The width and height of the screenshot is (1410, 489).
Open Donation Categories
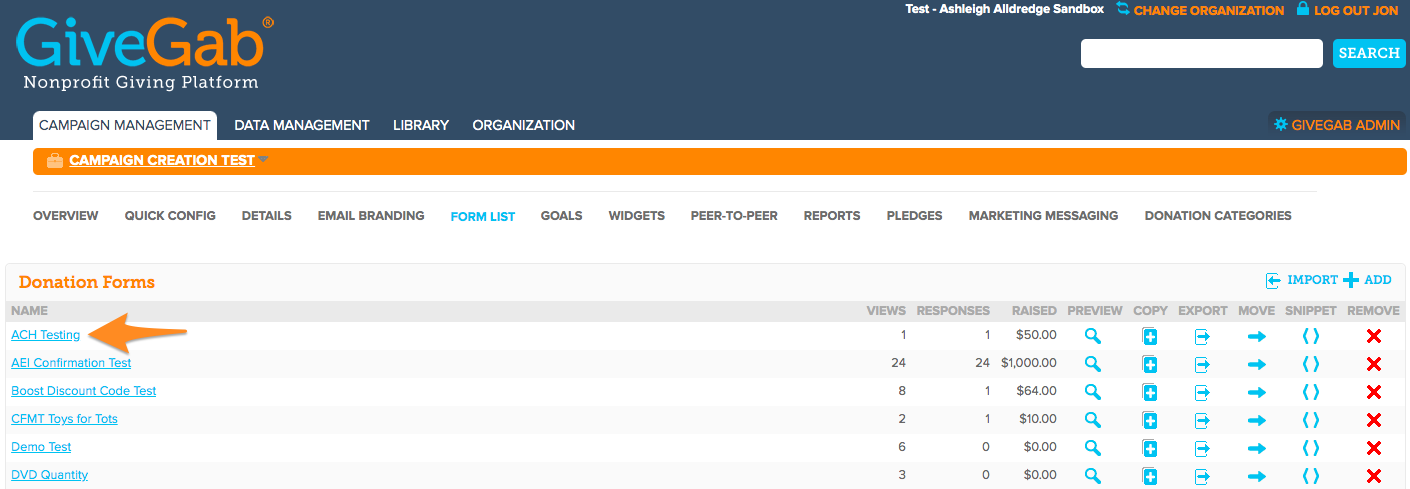click(1218, 216)
